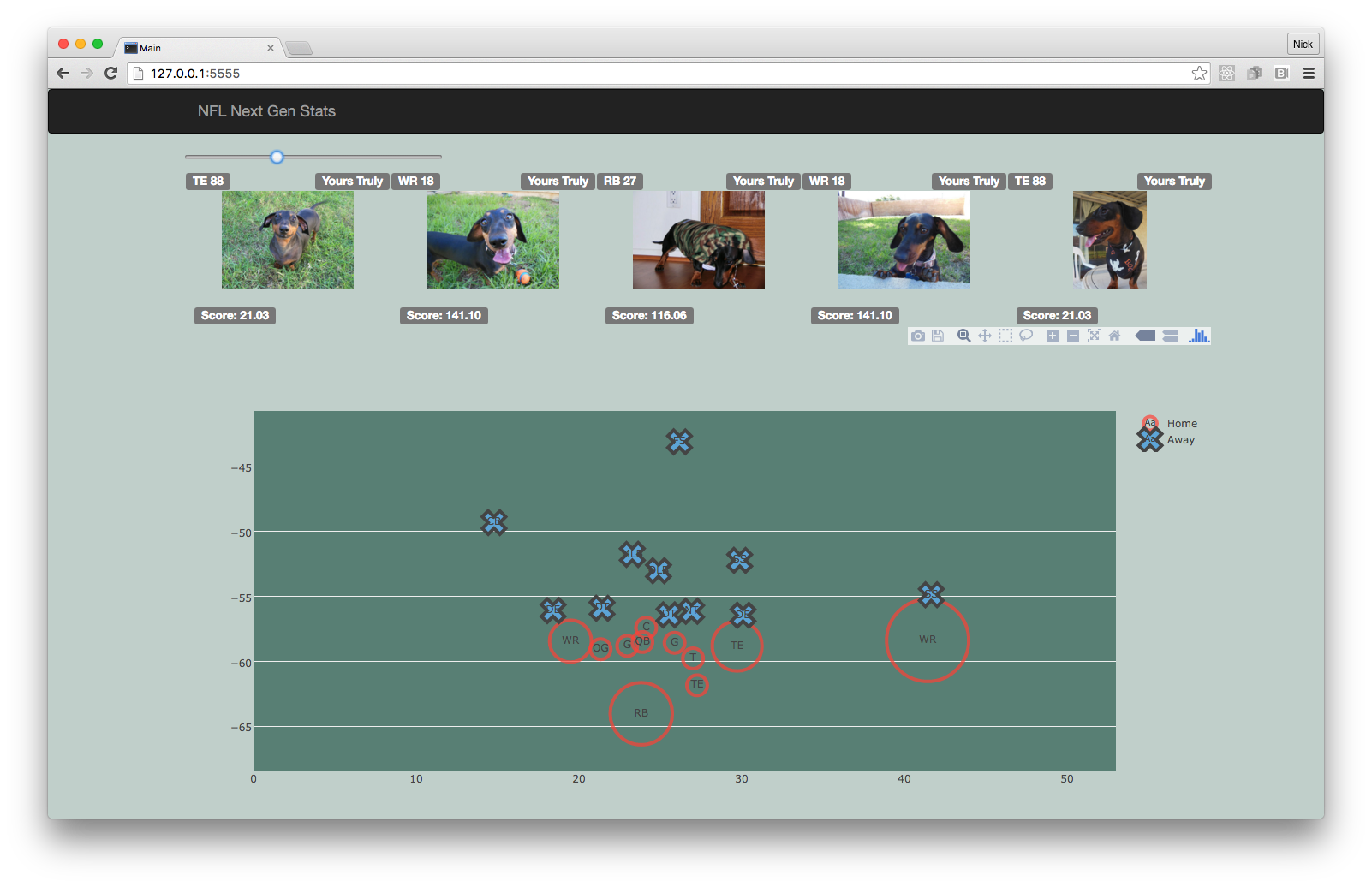Image resolution: width=1372 pixels, height=887 pixels.
Task: Click the dog peeking over ledge photo
Action: tap(904, 241)
